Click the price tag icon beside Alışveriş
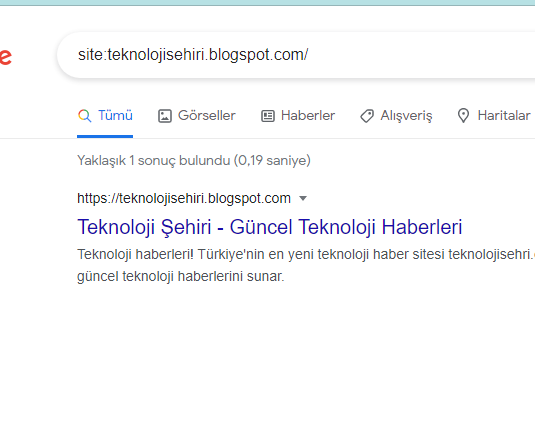The width and height of the screenshot is (535, 442). click(367, 116)
